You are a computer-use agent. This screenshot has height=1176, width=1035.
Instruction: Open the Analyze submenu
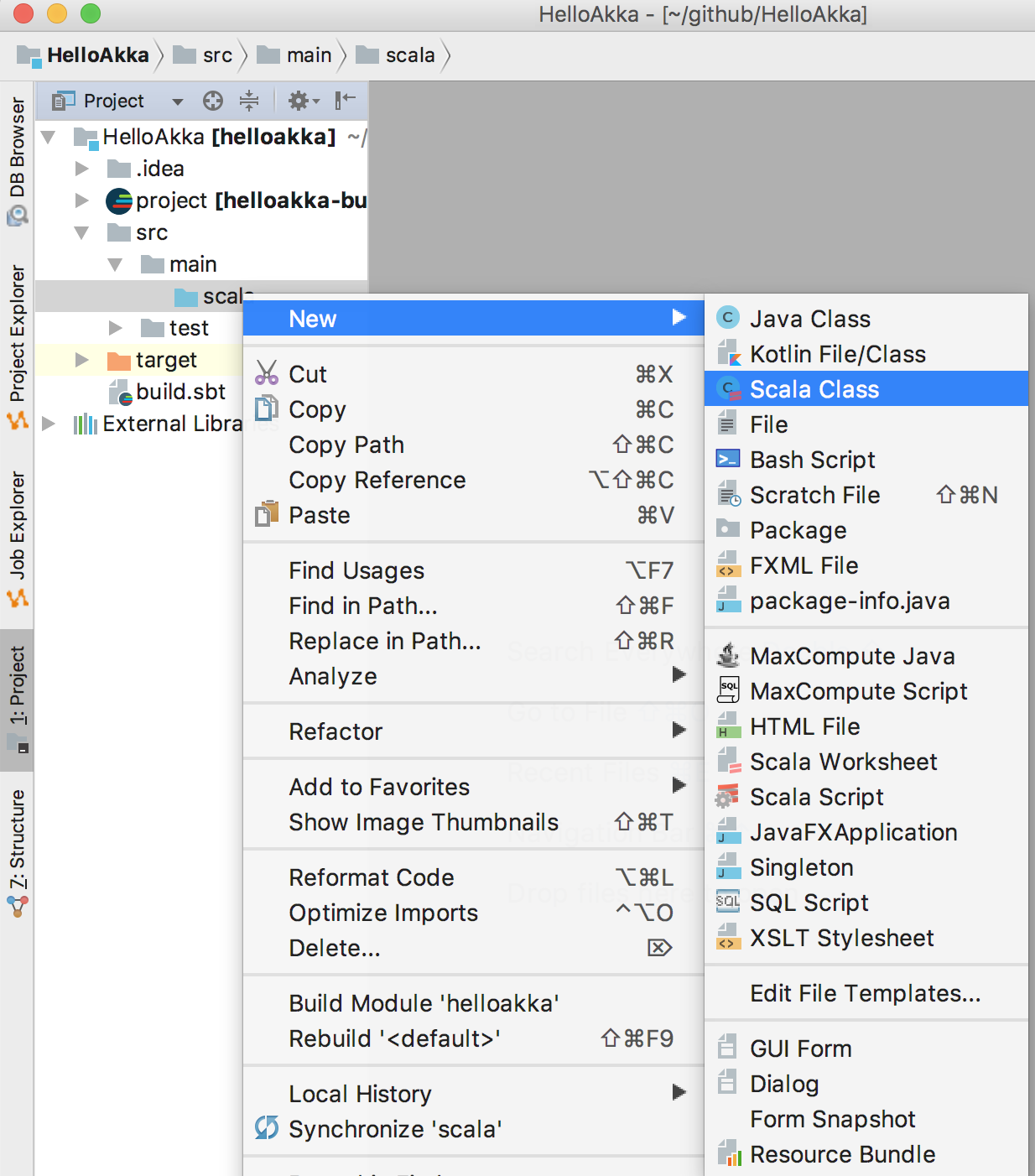(473, 675)
